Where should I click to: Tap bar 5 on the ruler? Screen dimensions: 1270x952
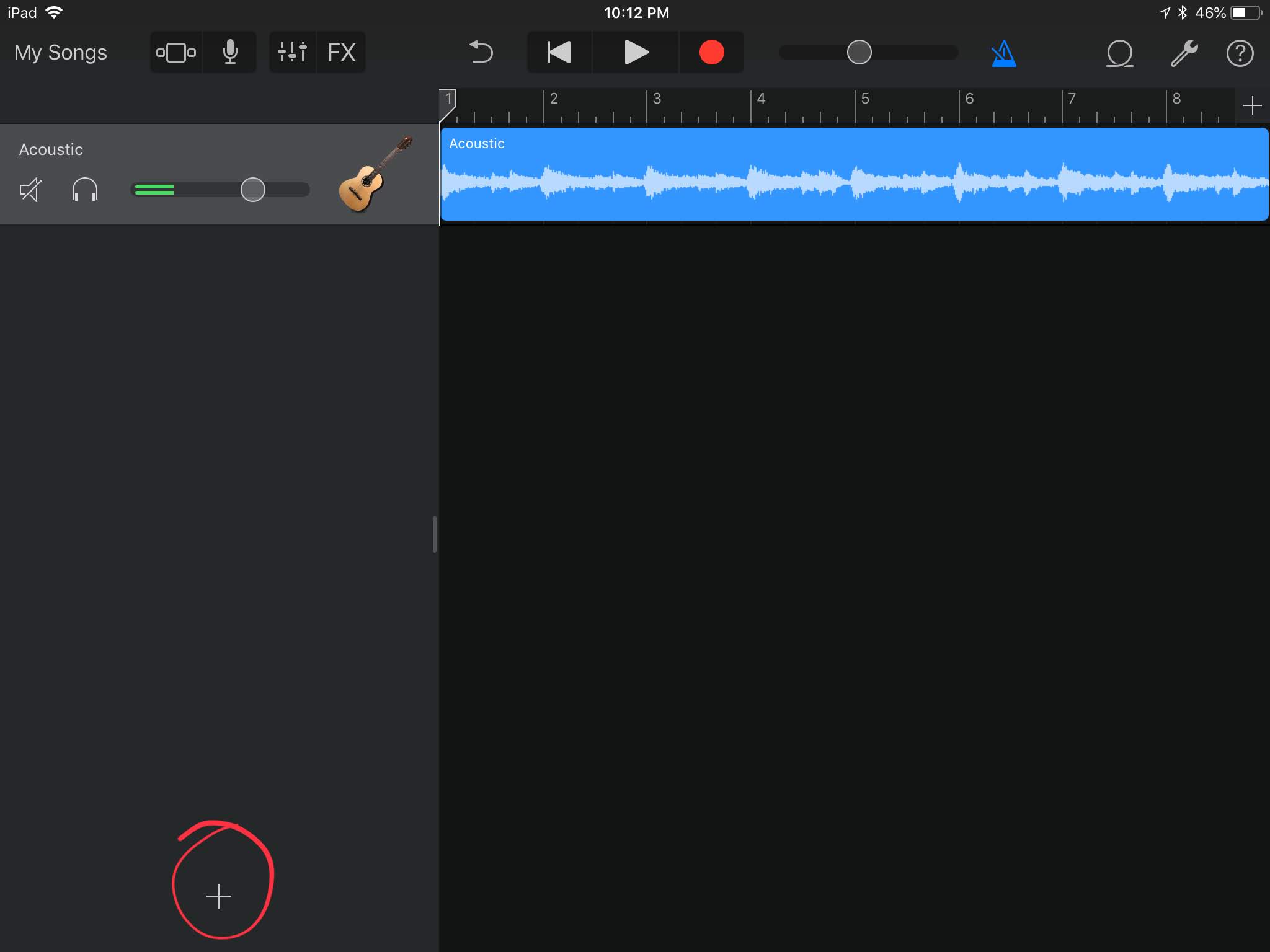pos(864,99)
